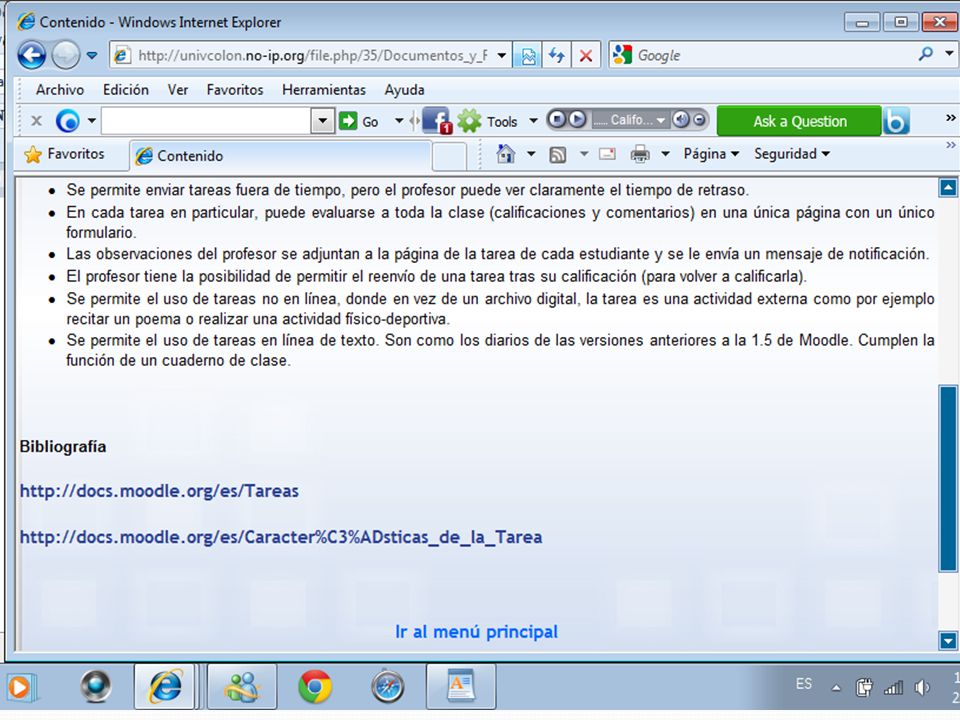This screenshot has height=720, width=960.
Task: Expand the Tools dropdown arrow
Action: 533,121
